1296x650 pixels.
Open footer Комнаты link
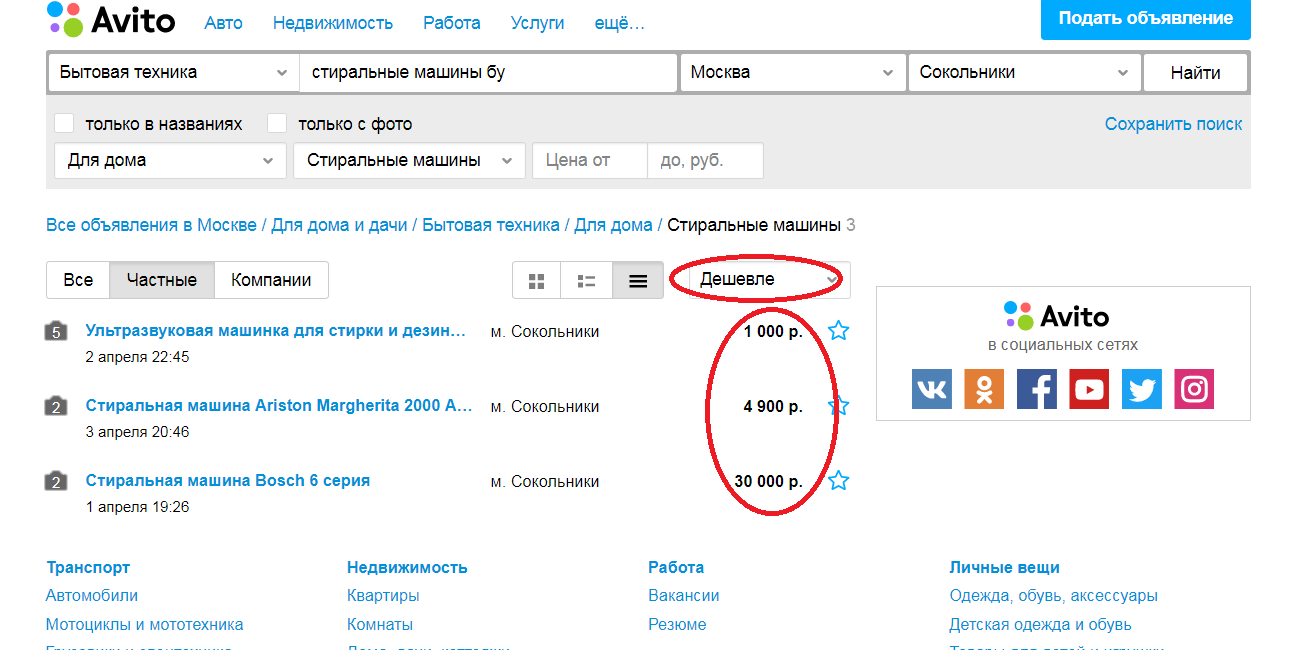(x=380, y=624)
